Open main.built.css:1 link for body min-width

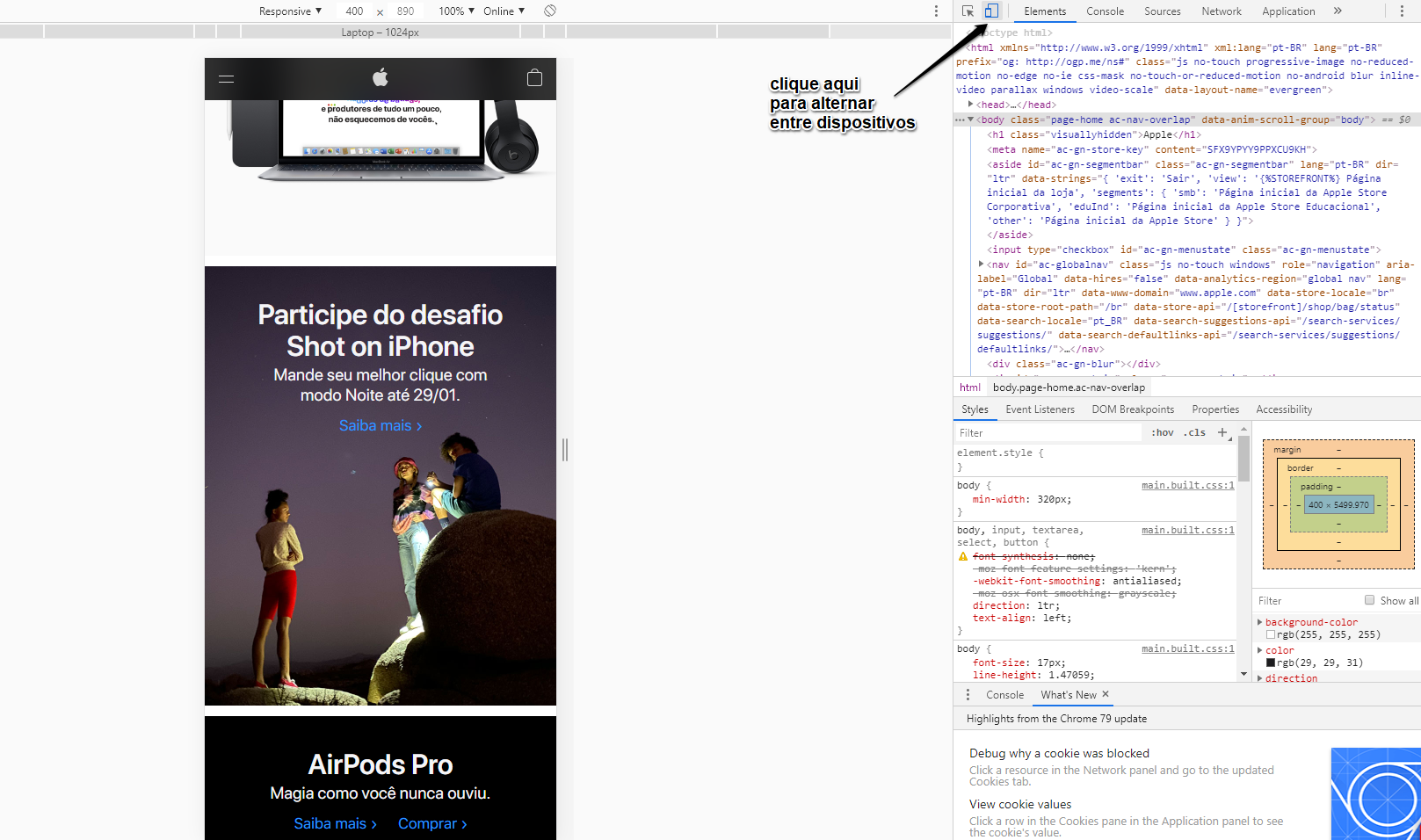[1187, 485]
